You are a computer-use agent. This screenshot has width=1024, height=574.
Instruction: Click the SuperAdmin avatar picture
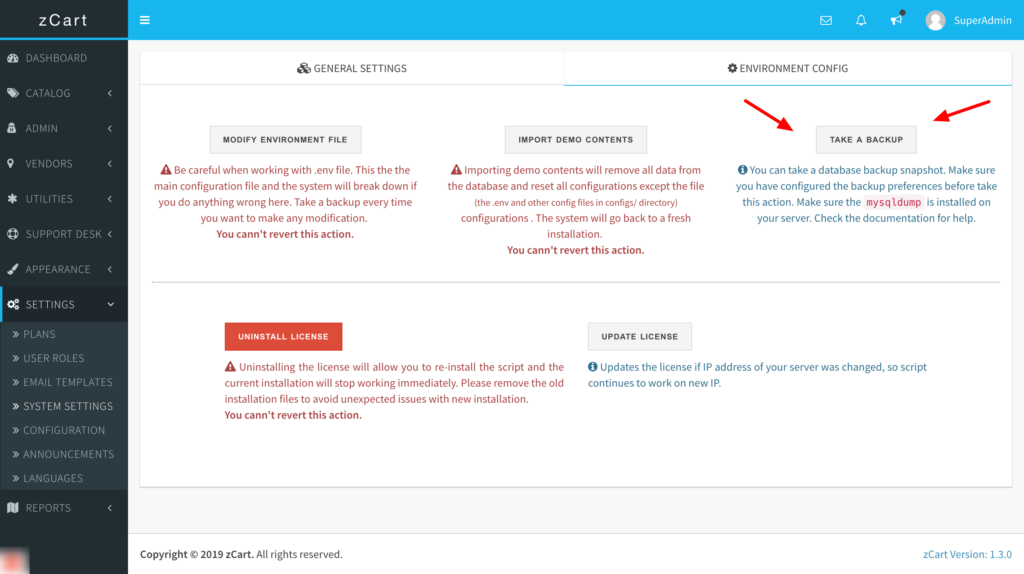click(935, 20)
